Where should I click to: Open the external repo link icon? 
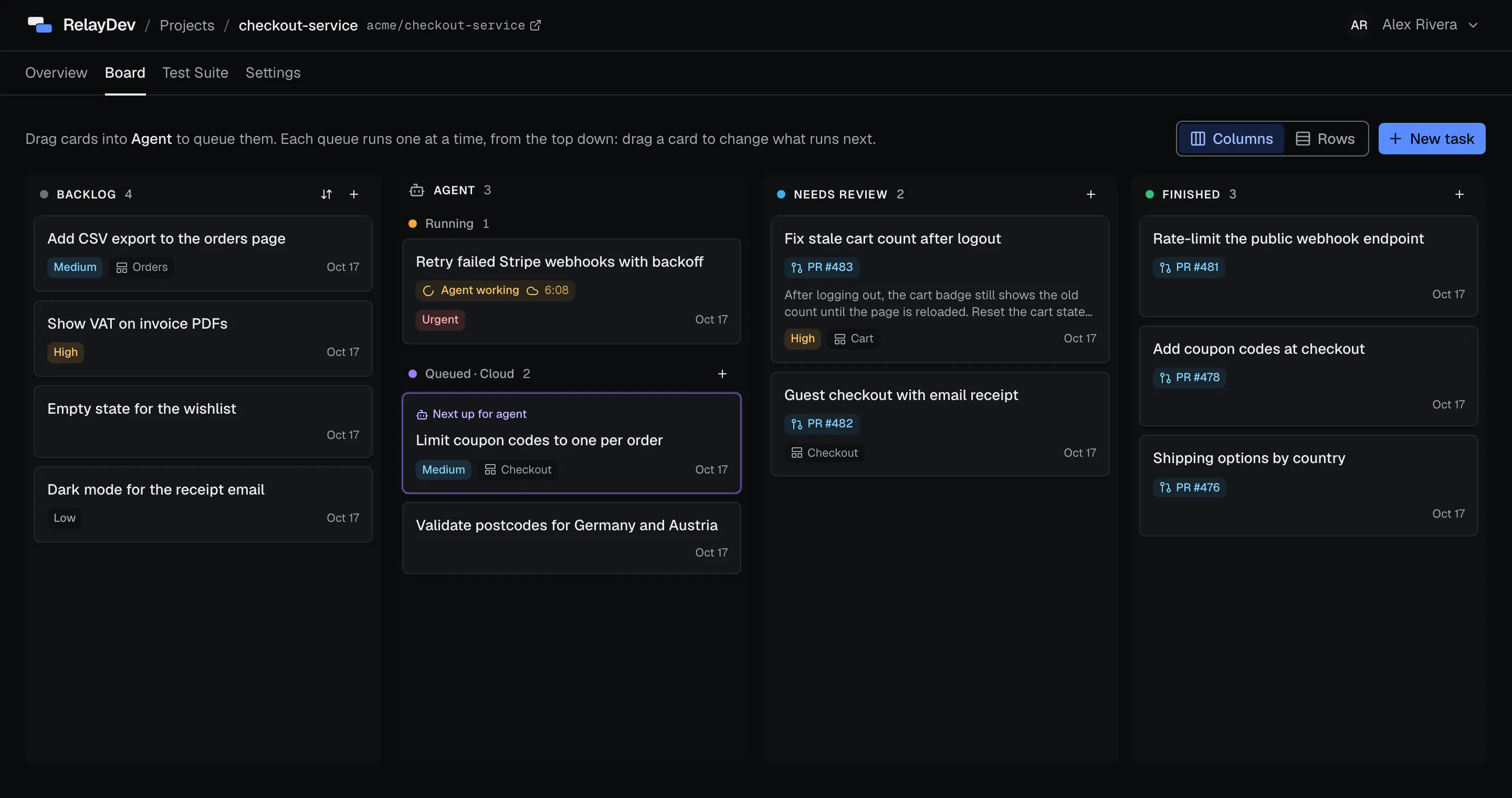[x=535, y=25]
